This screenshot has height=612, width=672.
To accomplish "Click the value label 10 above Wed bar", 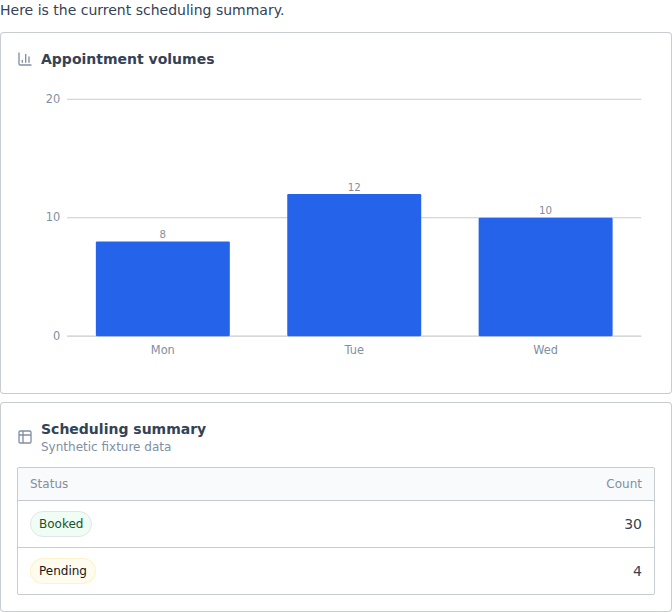I will coord(546,210).
